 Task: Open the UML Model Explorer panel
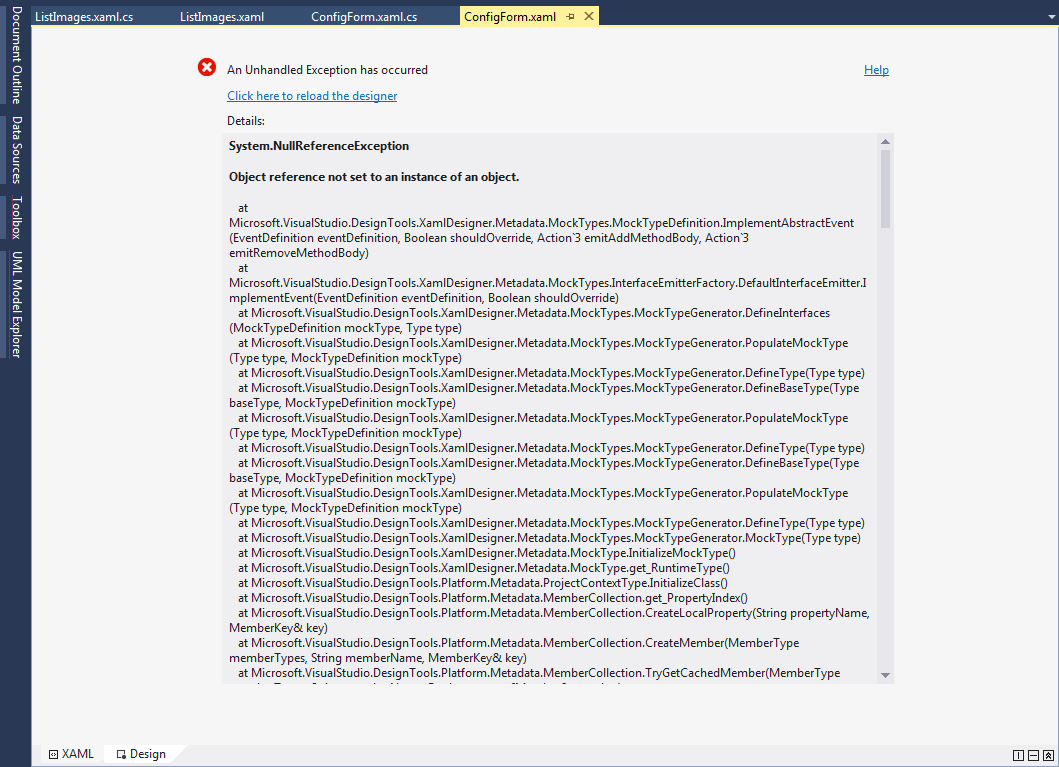pos(16,304)
